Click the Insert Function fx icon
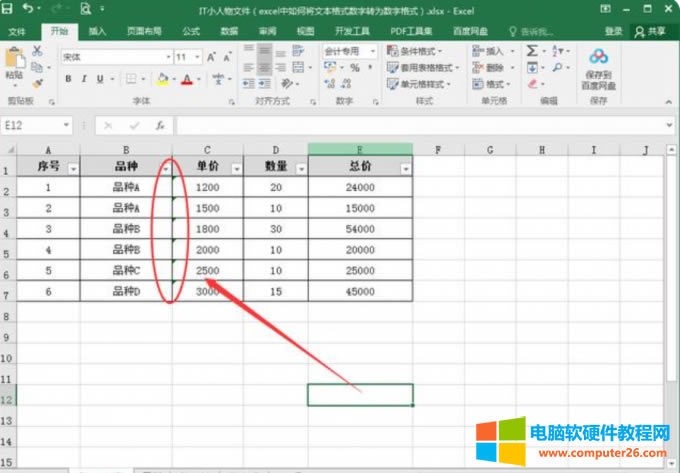680x473 pixels. tap(158, 126)
